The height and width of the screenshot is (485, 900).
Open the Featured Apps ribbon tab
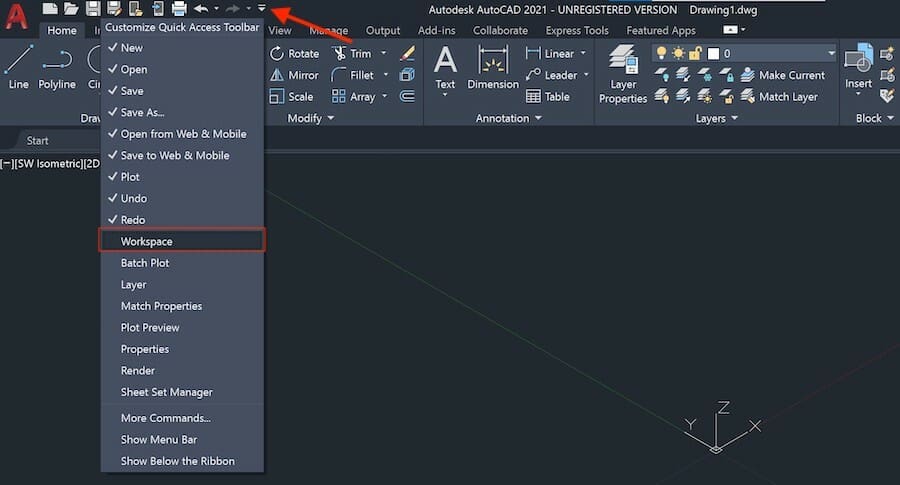661,30
